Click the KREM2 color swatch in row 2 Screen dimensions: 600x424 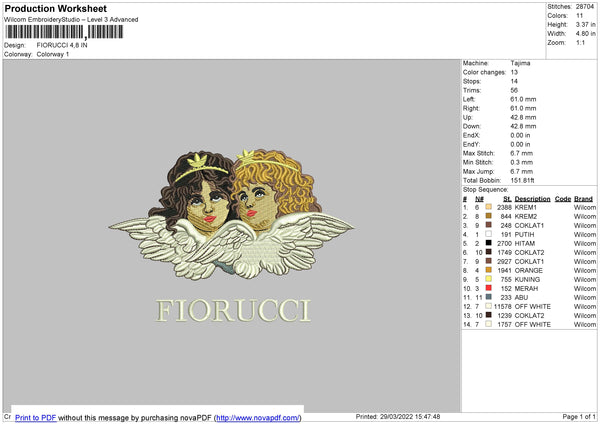488,216
